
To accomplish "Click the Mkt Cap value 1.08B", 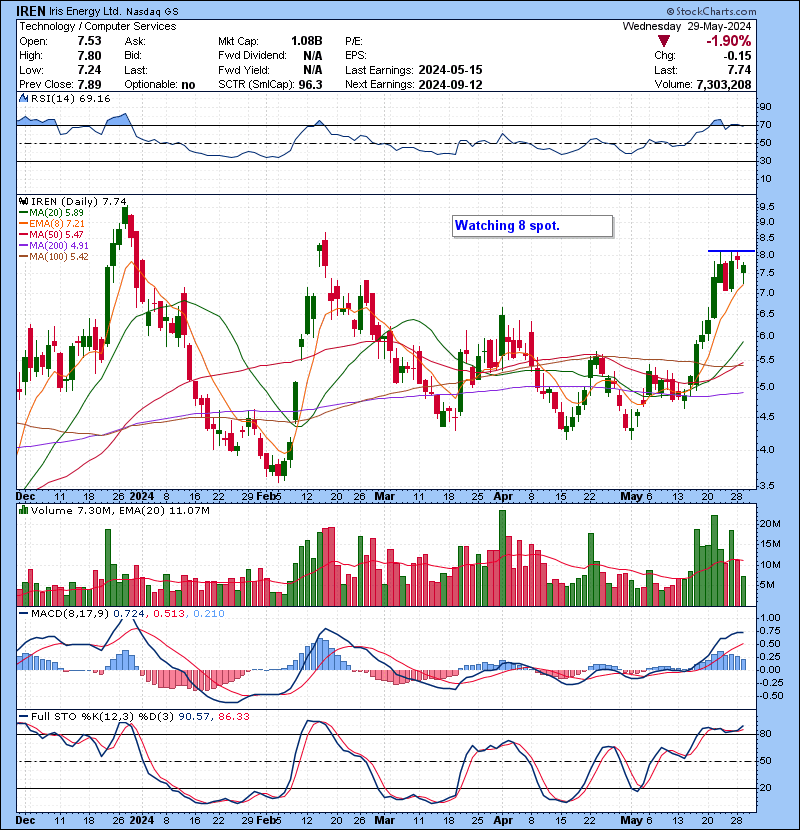I will [x=307, y=41].
